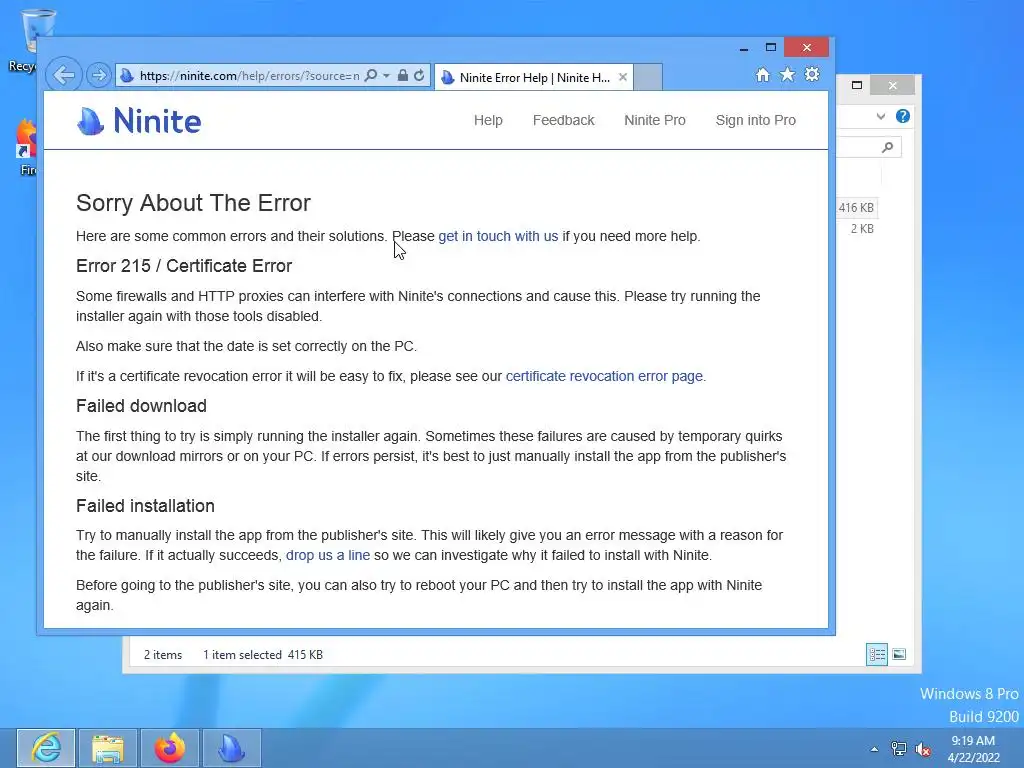Open Favorites with the star icon

[788, 74]
